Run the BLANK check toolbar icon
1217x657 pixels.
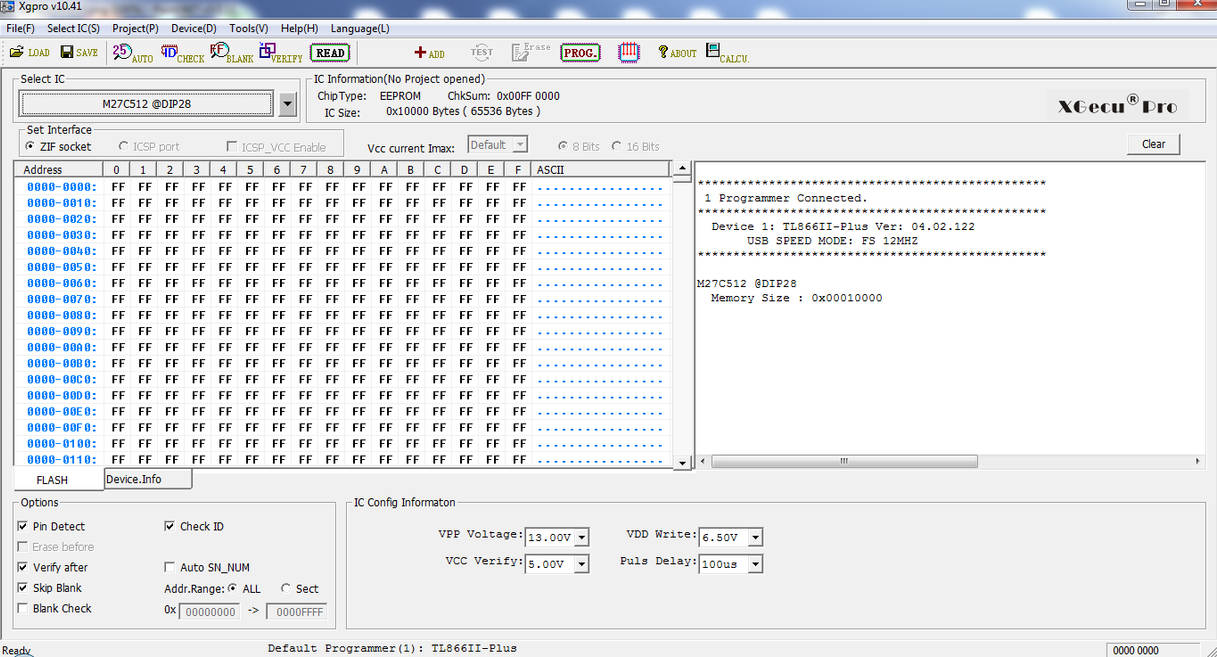[232, 52]
